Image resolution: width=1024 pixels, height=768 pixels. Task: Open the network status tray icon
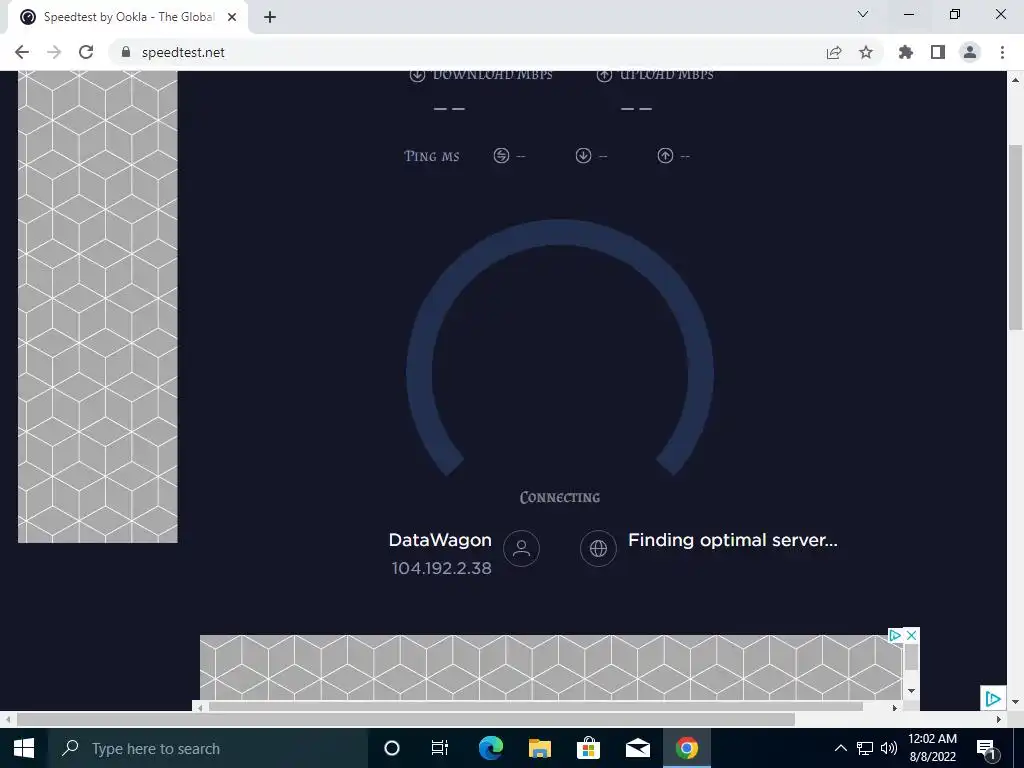[865, 748]
